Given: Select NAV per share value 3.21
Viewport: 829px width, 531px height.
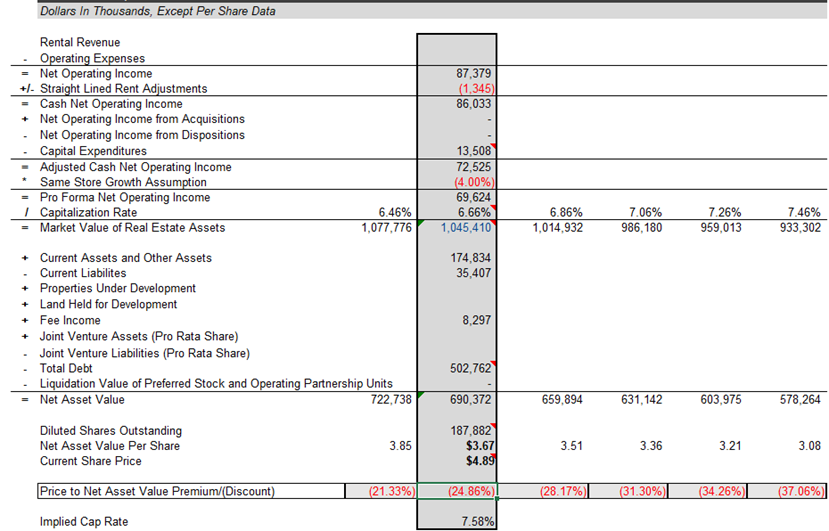Looking at the screenshot, I should pos(730,446).
